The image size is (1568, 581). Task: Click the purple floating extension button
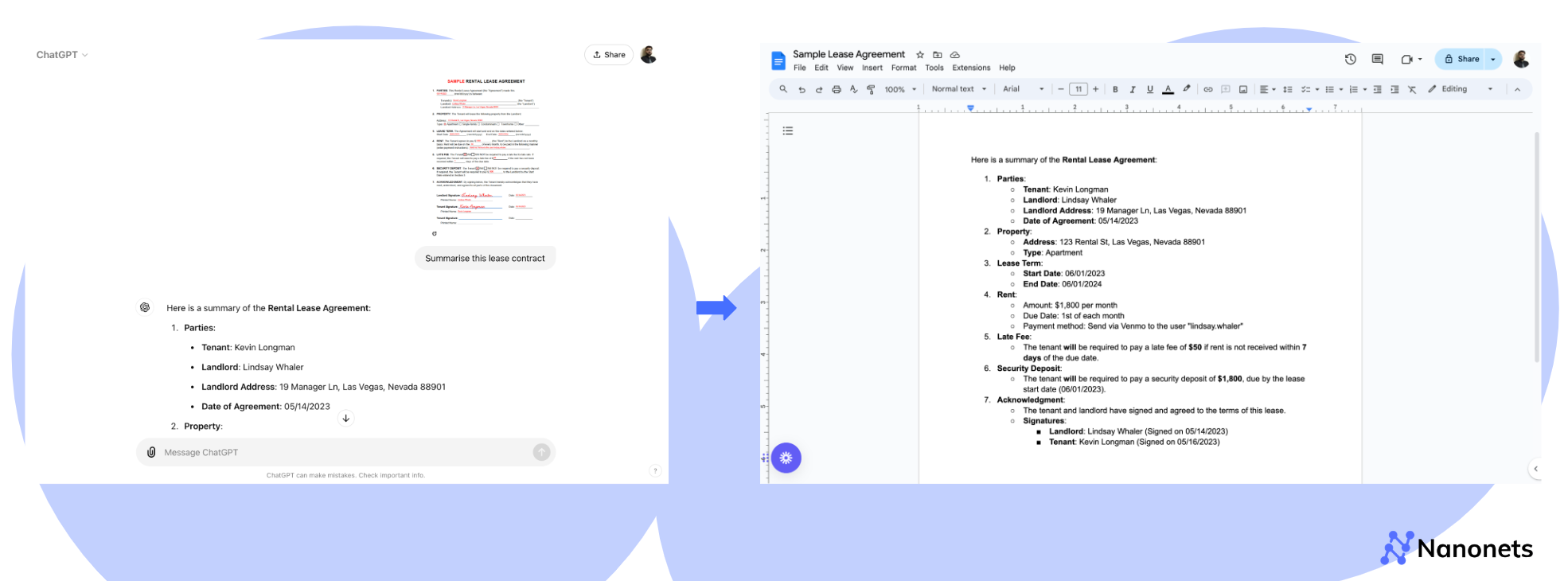(786, 458)
